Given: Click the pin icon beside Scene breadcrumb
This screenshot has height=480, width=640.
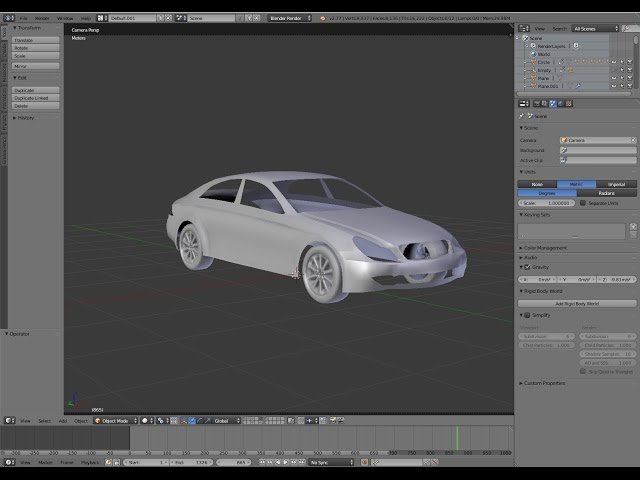Looking at the screenshot, I should point(521,116).
